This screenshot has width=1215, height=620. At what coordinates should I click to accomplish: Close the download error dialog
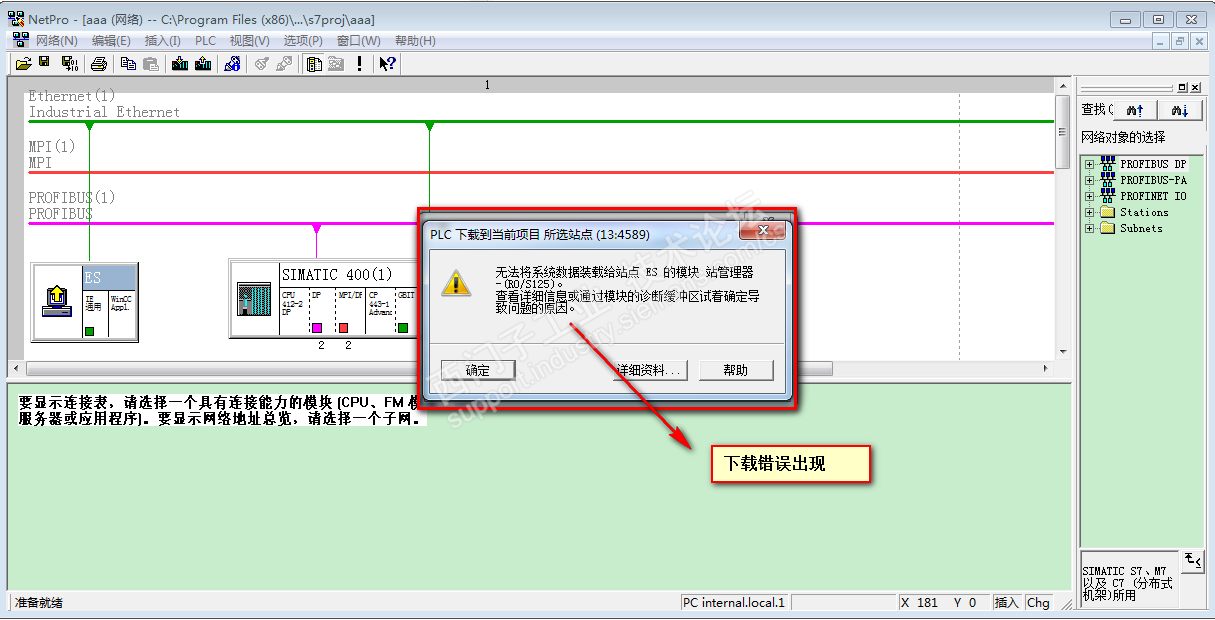coord(762,231)
